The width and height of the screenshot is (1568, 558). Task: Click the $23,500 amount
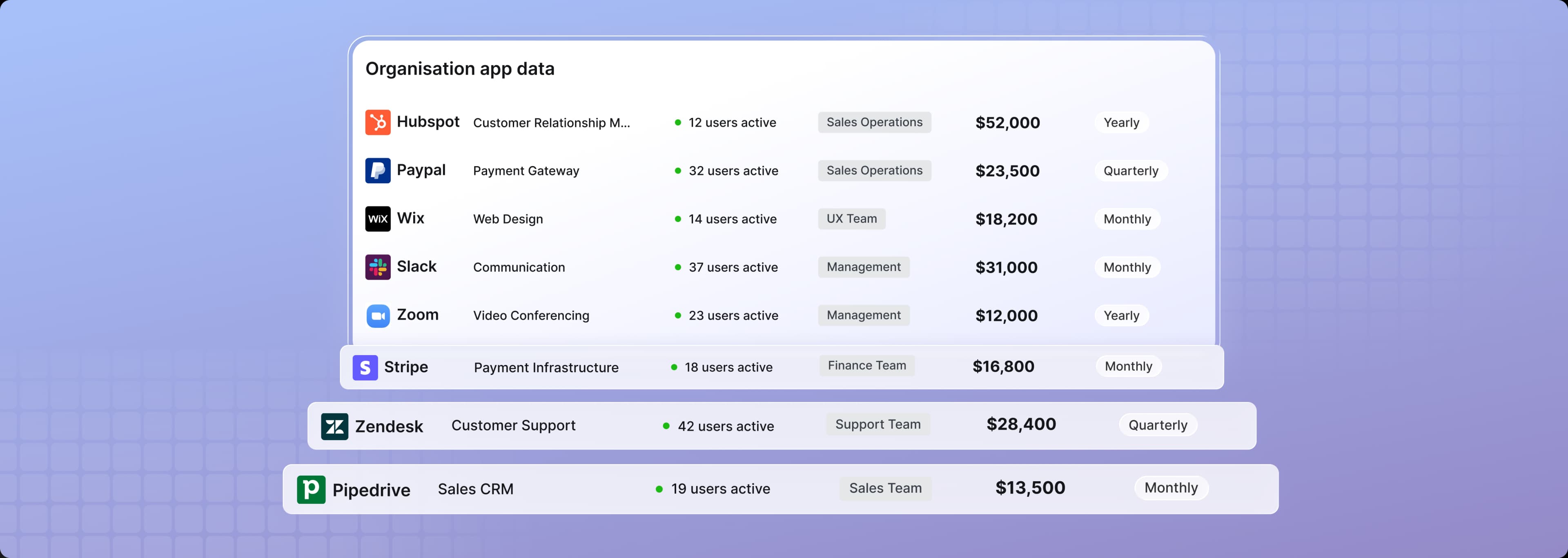tap(1007, 170)
